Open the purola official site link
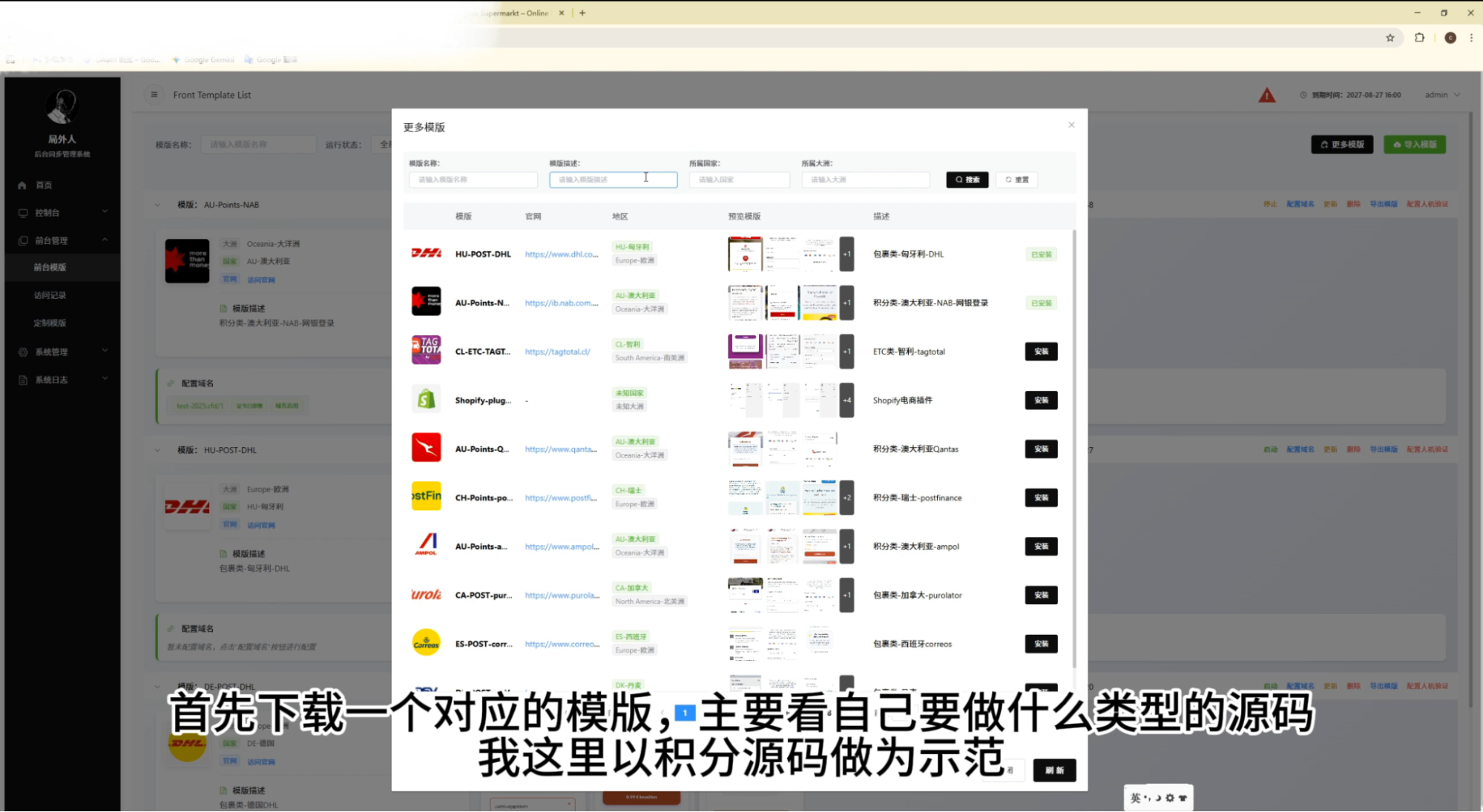The height and width of the screenshot is (812, 1483). click(x=562, y=595)
